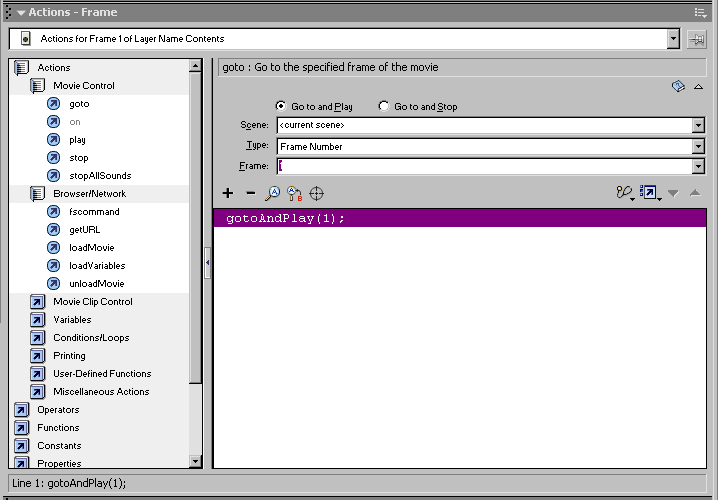Choose the stopAllSounds action

100,175
